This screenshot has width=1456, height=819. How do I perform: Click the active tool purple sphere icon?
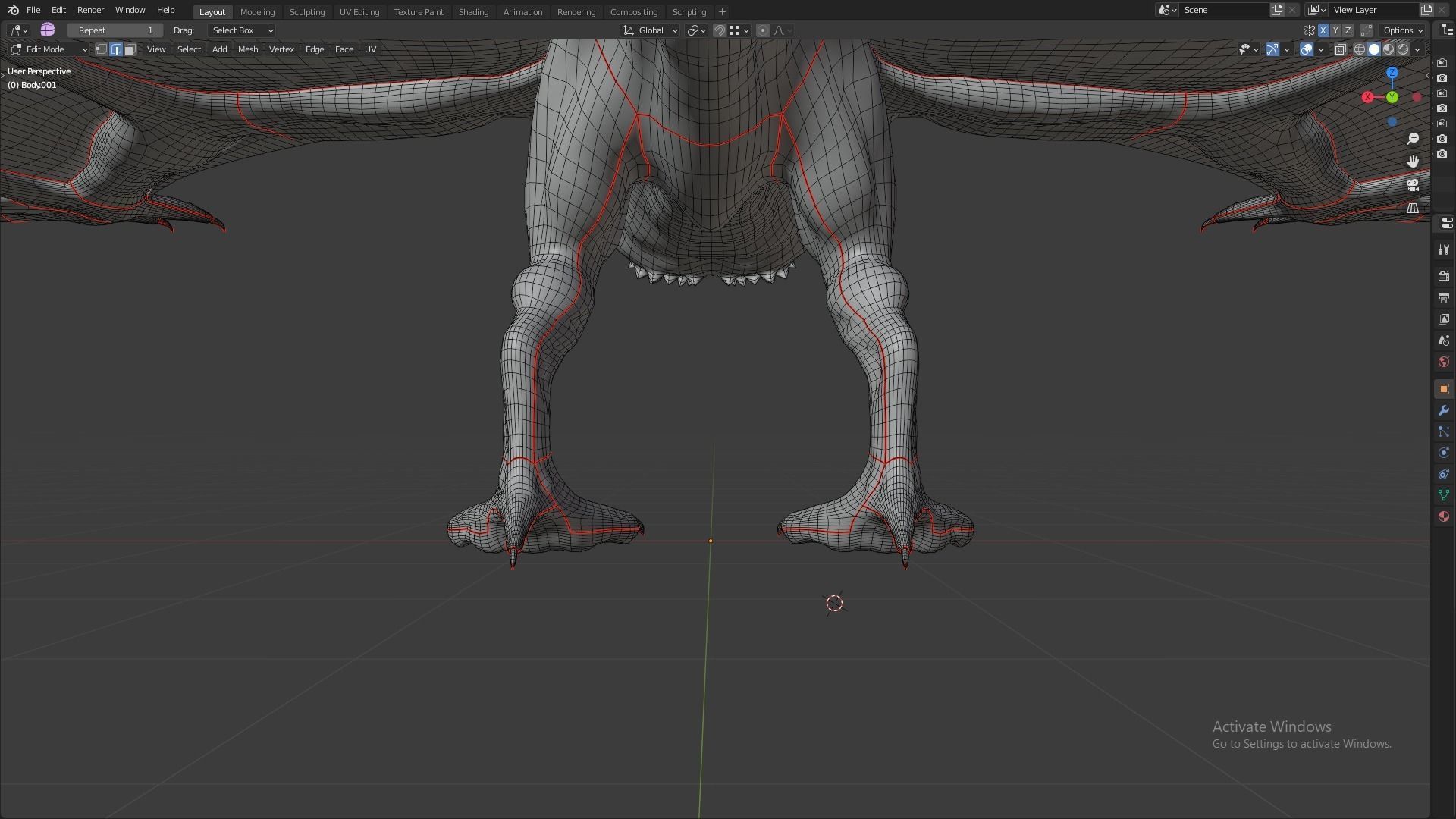(x=48, y=30)
